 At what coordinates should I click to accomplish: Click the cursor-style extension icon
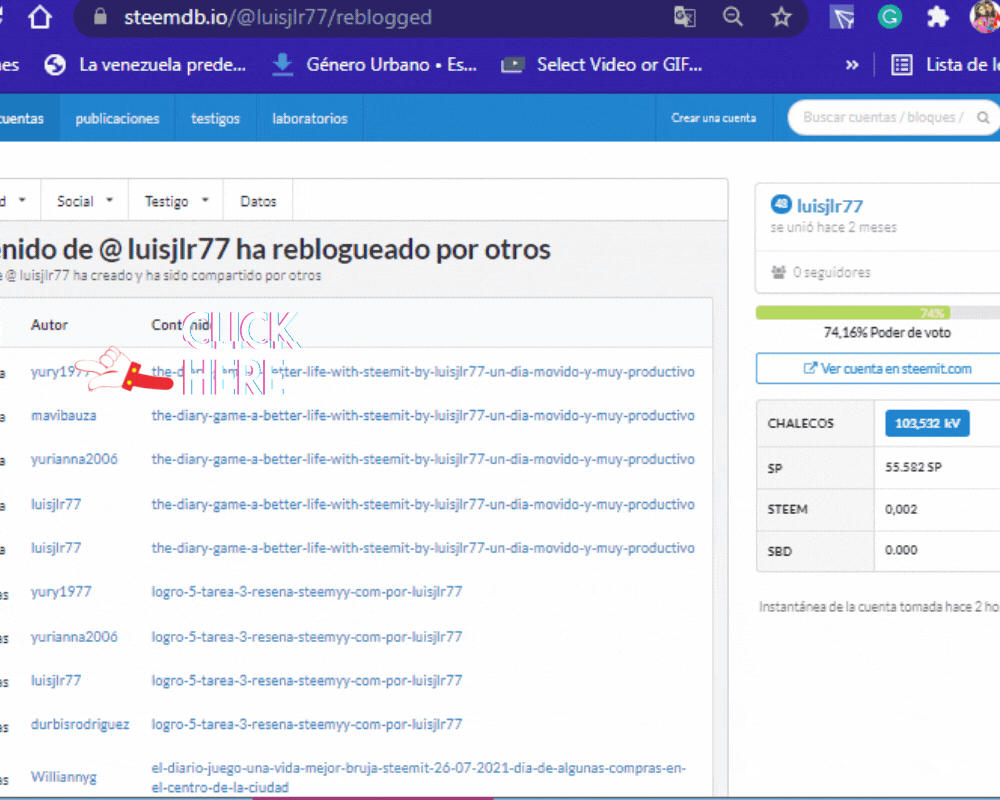(842, 17)
